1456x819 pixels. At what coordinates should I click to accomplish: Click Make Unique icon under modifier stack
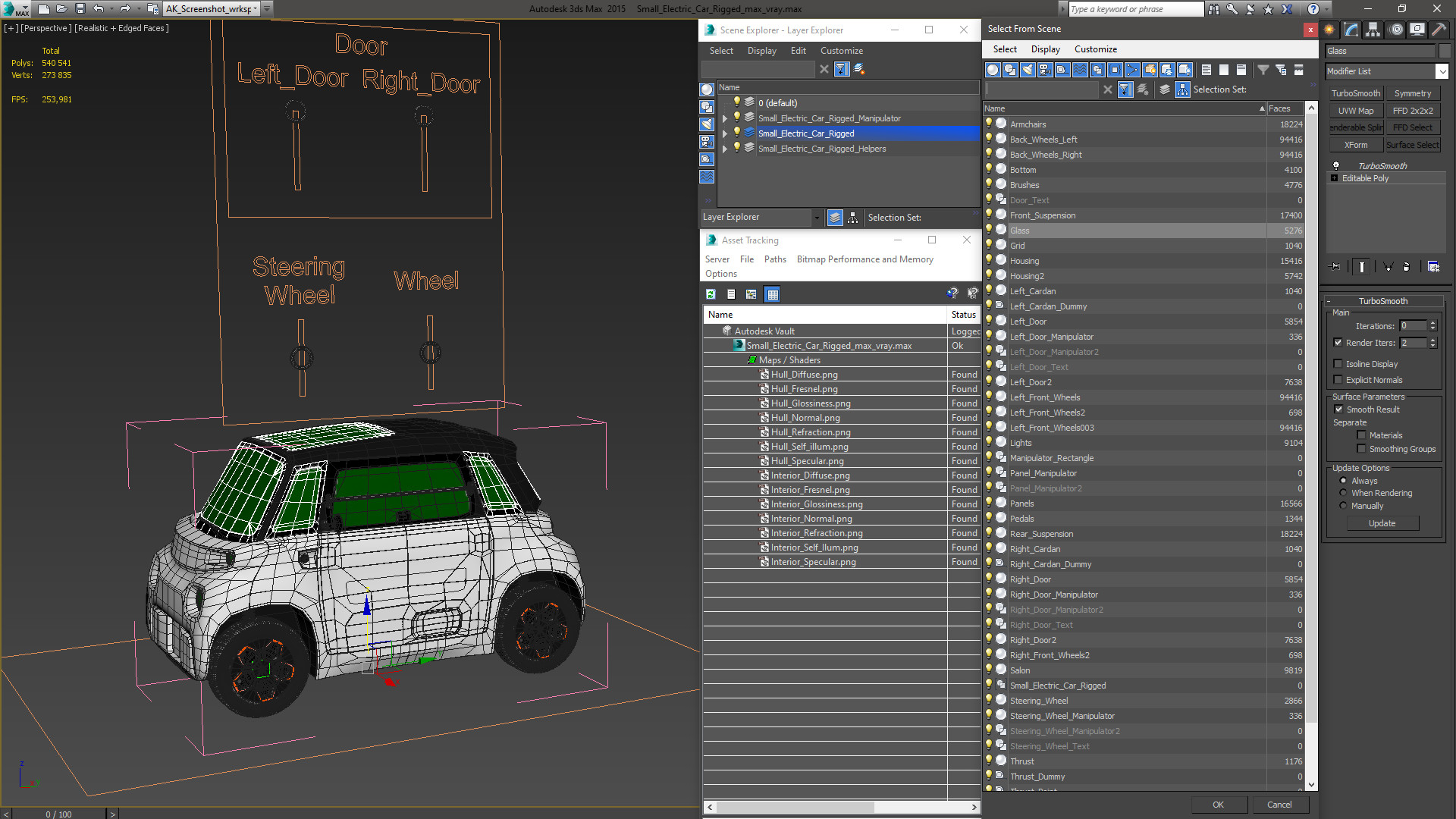click(x=1388, y=267)
